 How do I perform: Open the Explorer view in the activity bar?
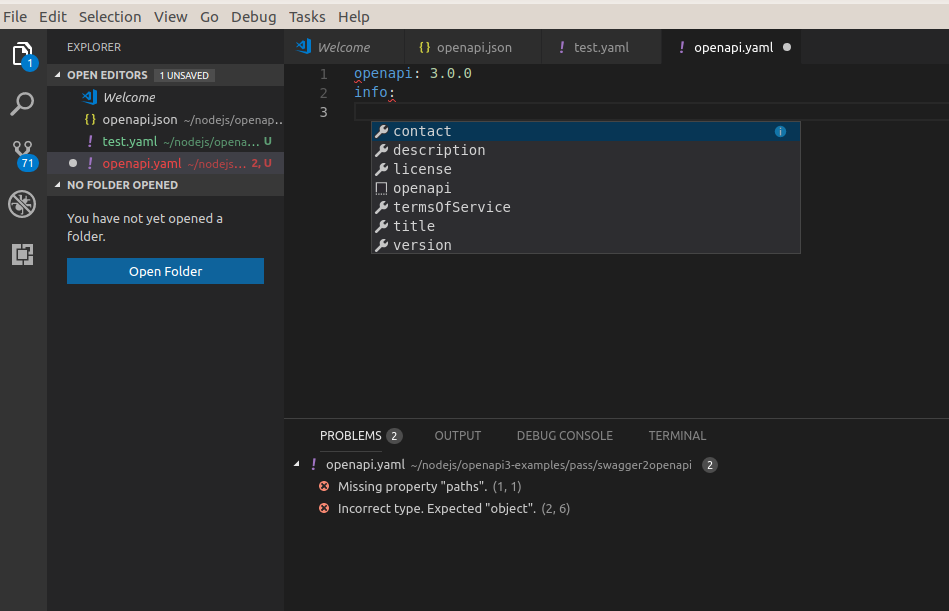tap(23, 54)
